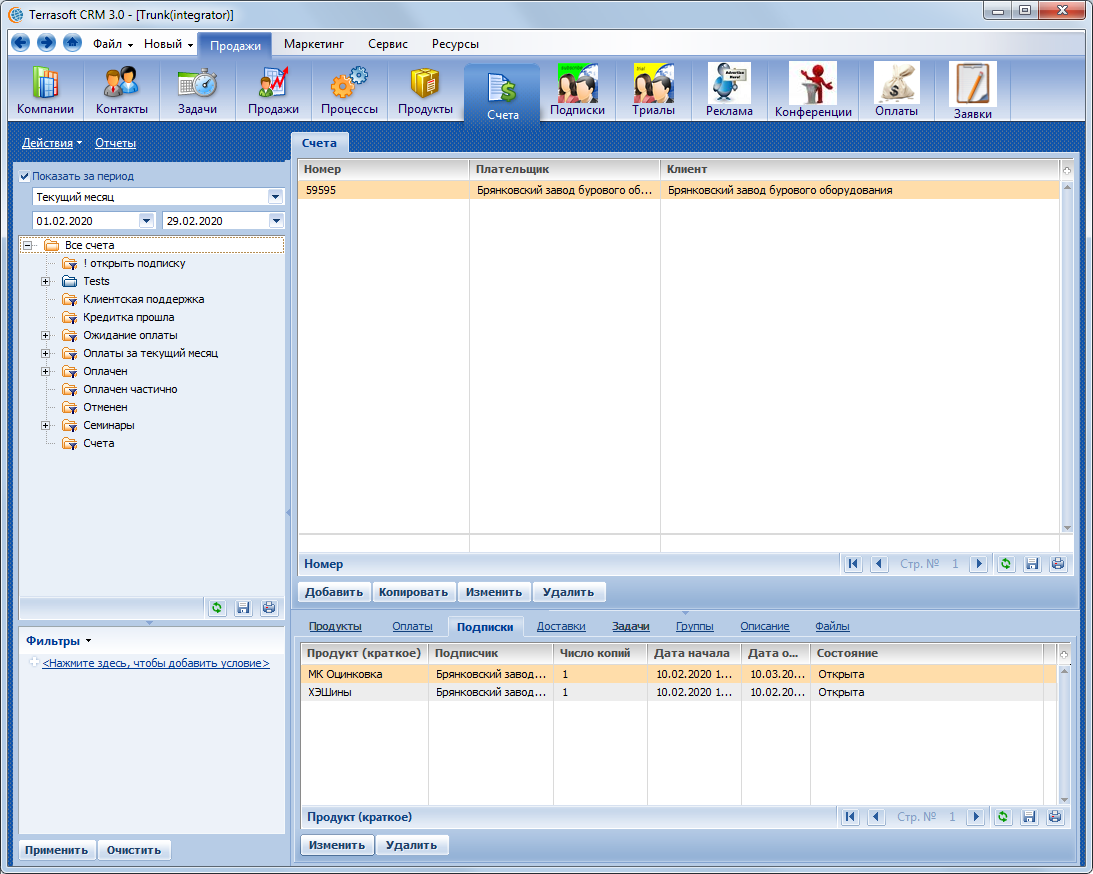Image resolution: width=1093 pixels, height=874 pixels.
Task: Switch to the Маркетинг tab
Action: [x=314, y=44]
